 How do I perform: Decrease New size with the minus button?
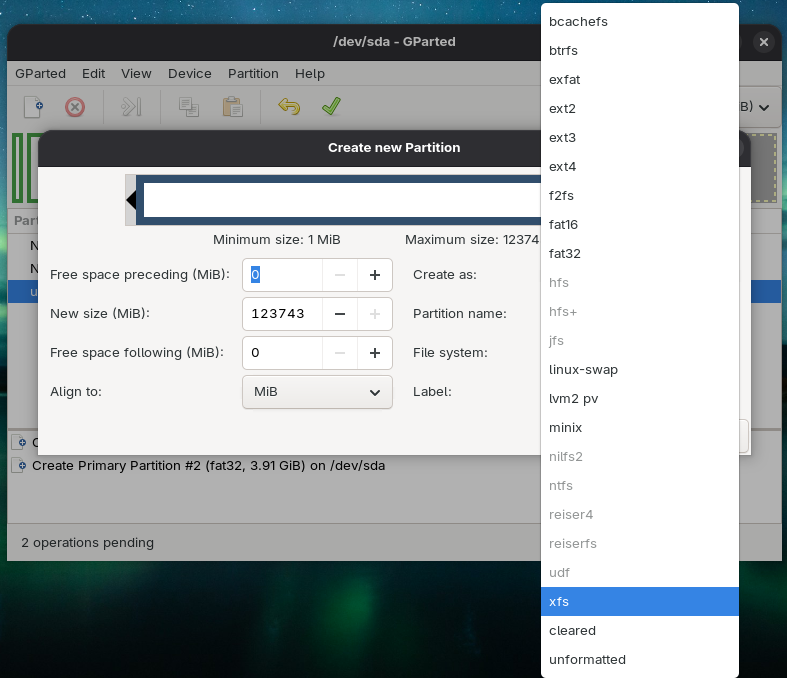(x=340, y=313)
